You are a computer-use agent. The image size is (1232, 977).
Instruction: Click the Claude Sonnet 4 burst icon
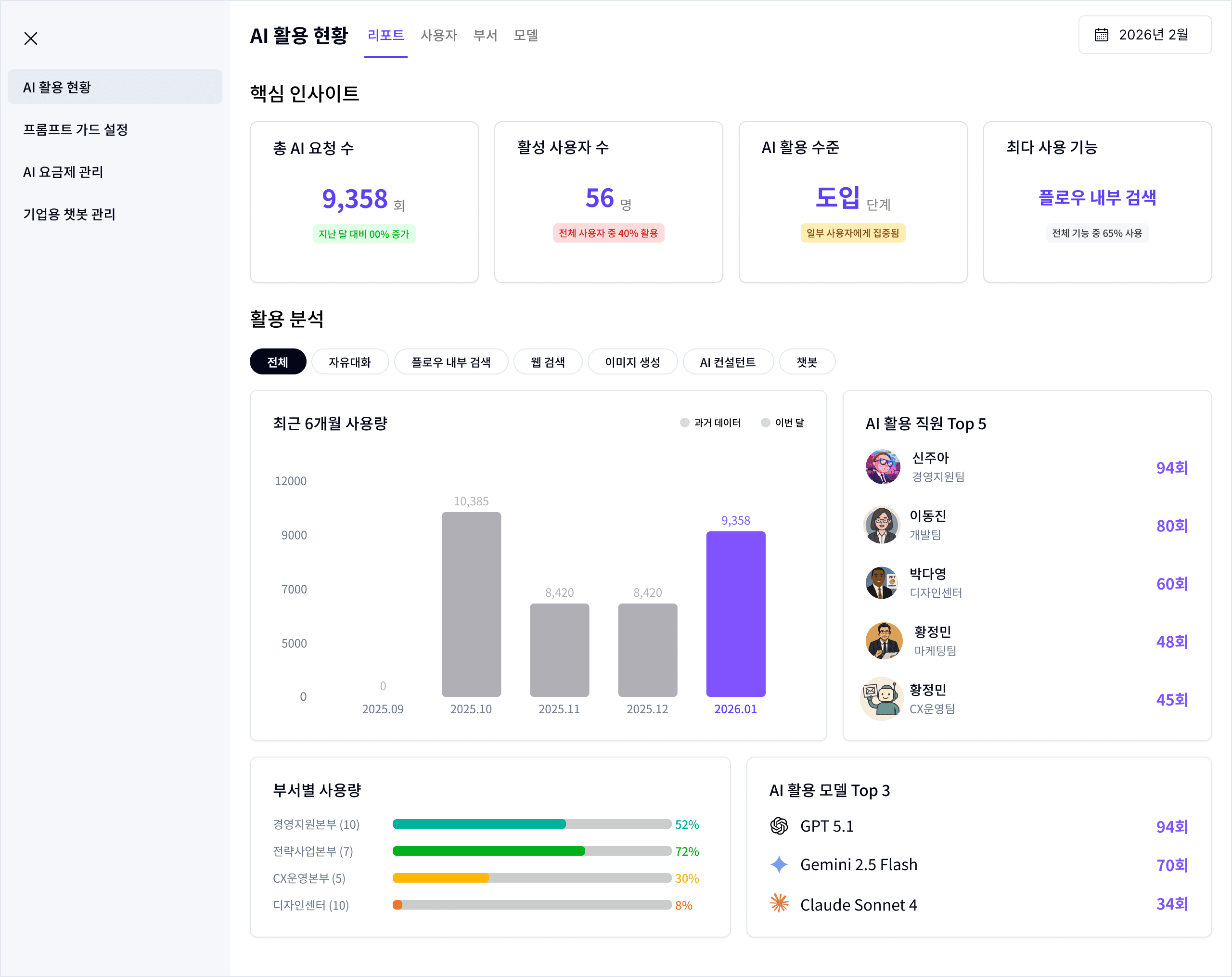779,903
